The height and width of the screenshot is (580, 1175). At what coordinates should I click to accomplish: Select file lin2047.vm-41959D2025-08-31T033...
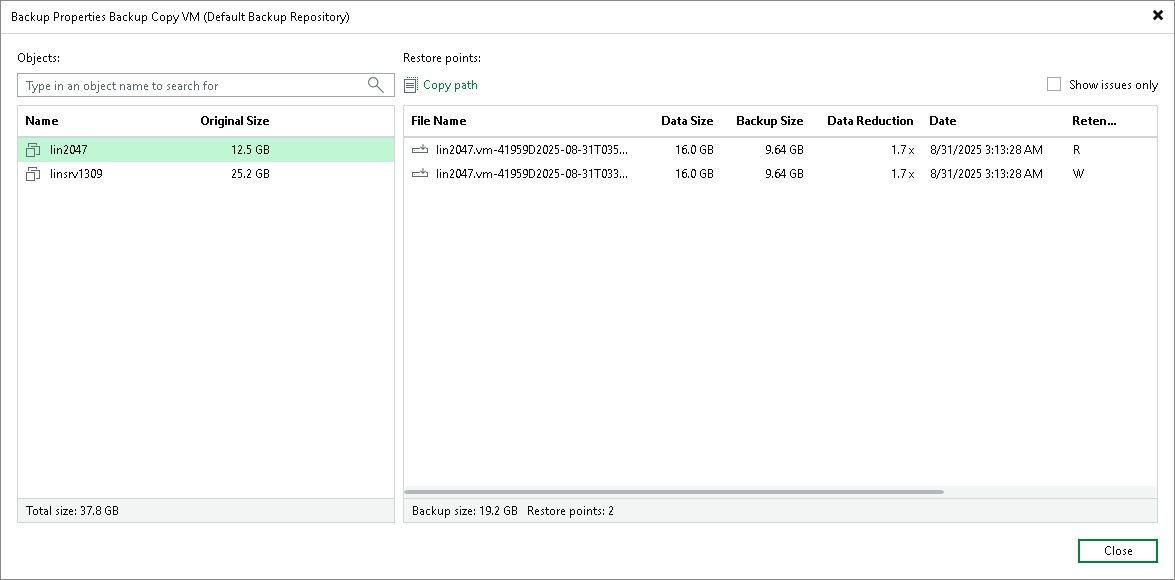(x=532, y=174)
